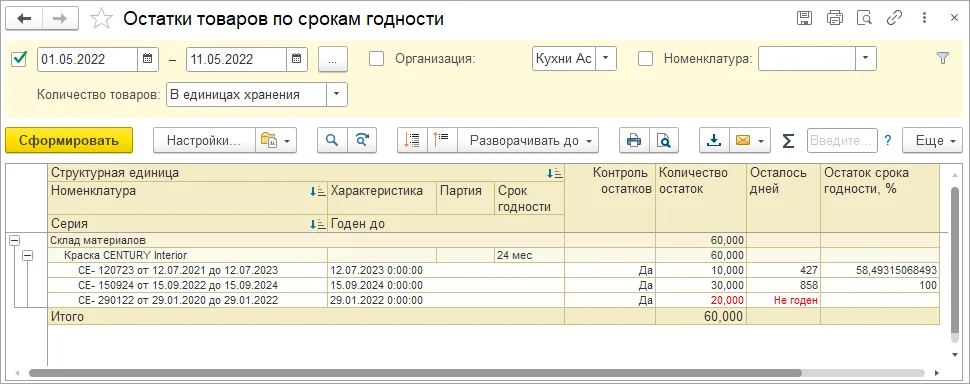The width and height of the screenshot is (970, 384).
Task: Click the magnifier search icon in toolbar
Action: [332, 141]
